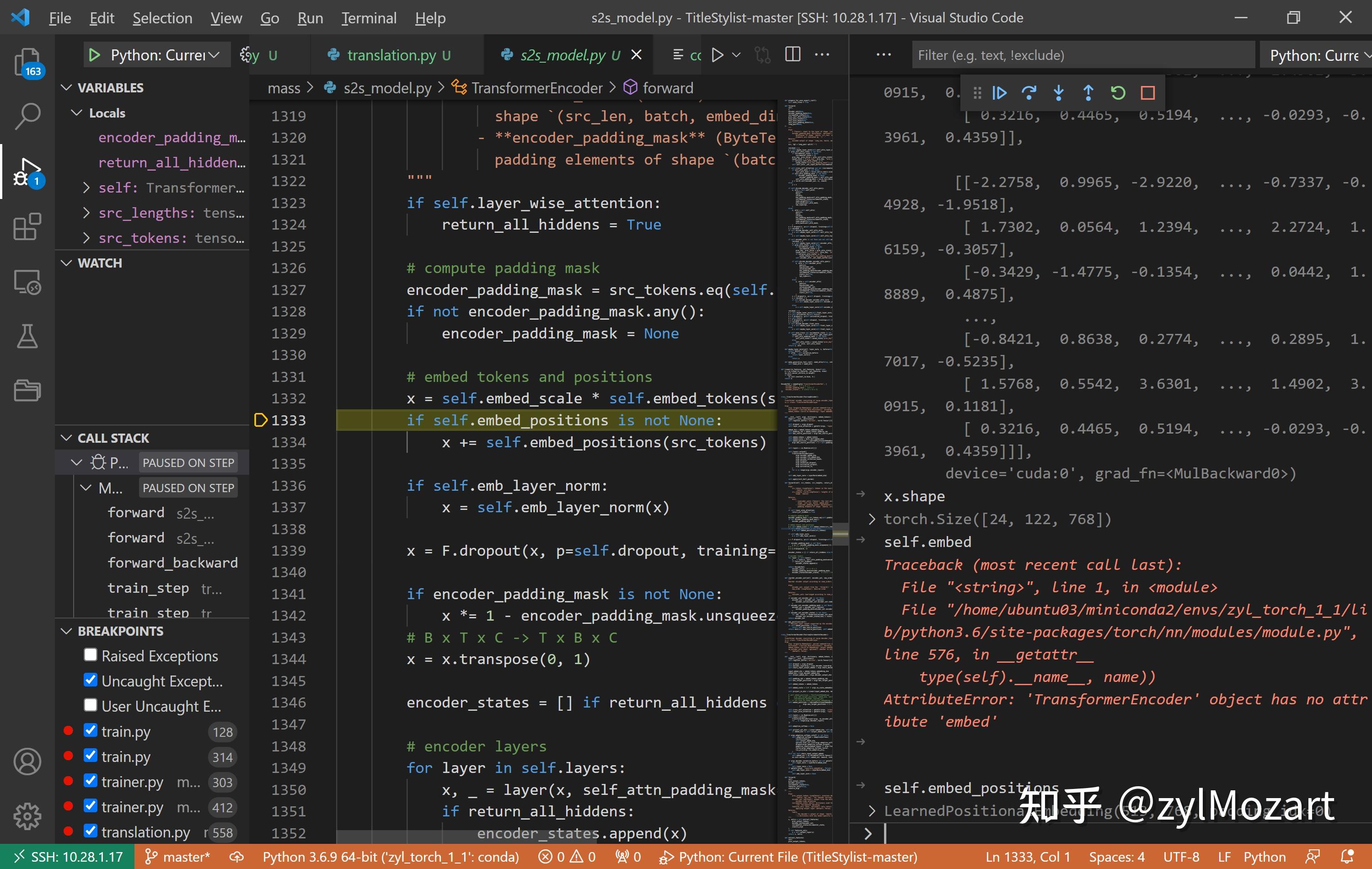
Task: Toggle train.py line 128 breakpoint checkbox
Action: tap(90, 730)
